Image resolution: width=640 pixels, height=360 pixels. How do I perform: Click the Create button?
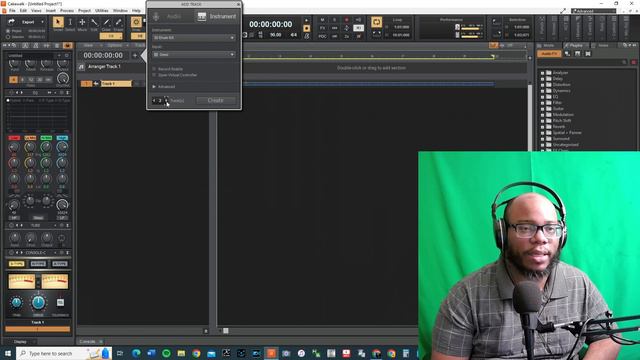pyautogui.click(x=216, y=100)
